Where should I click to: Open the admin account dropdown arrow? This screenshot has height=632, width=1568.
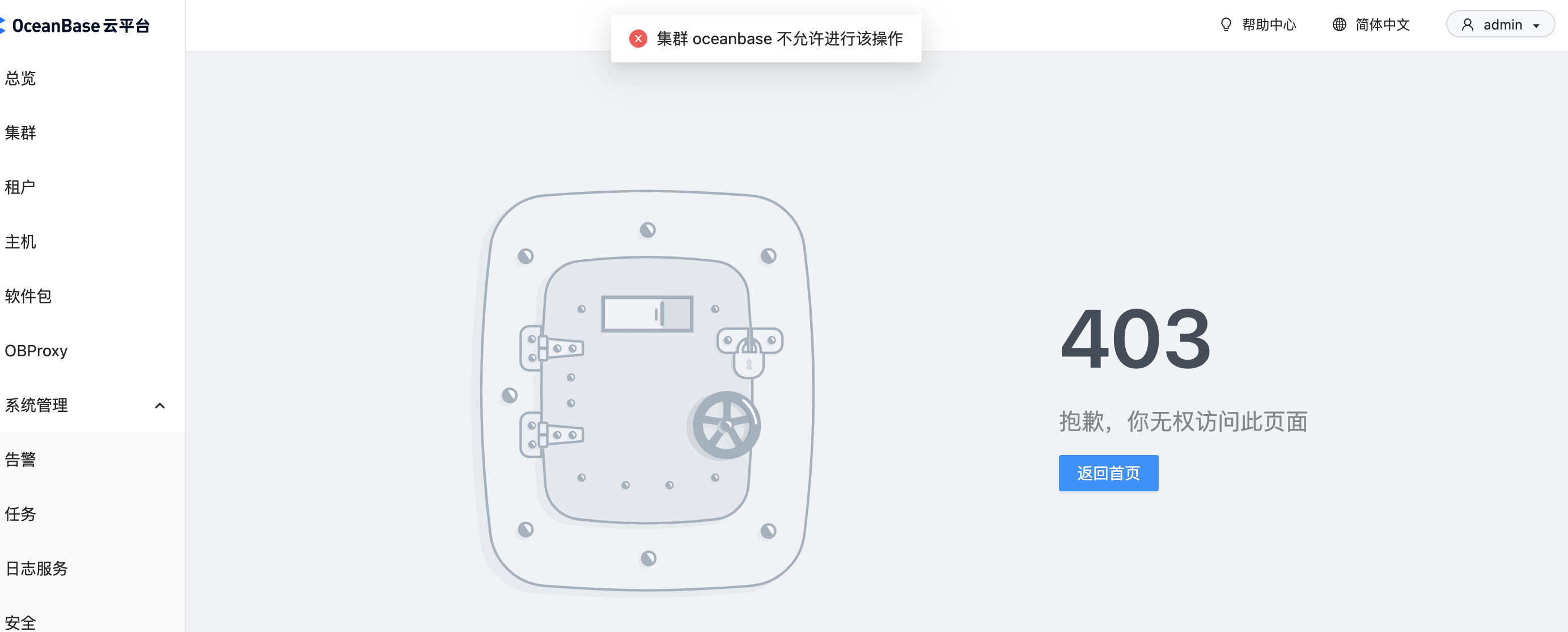[x=1536, y=26]
